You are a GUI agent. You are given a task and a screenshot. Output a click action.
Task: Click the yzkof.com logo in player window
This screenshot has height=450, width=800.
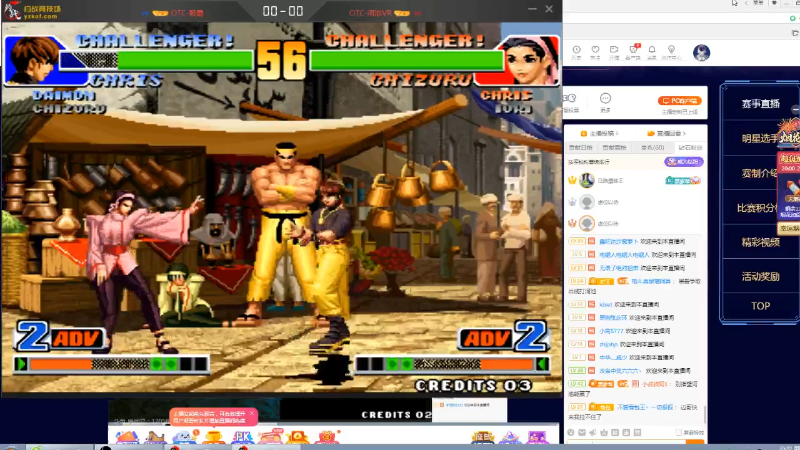[x=32, y=11]
